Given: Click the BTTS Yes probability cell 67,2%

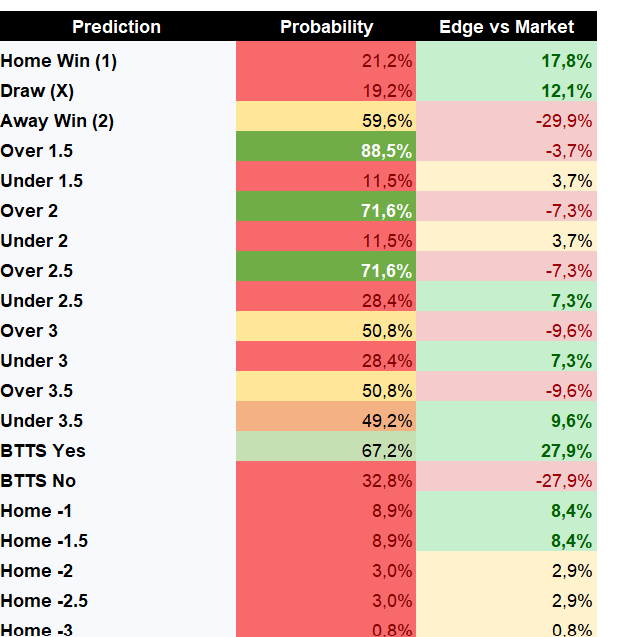Looking at the screenshot, I should coord(326,451).
